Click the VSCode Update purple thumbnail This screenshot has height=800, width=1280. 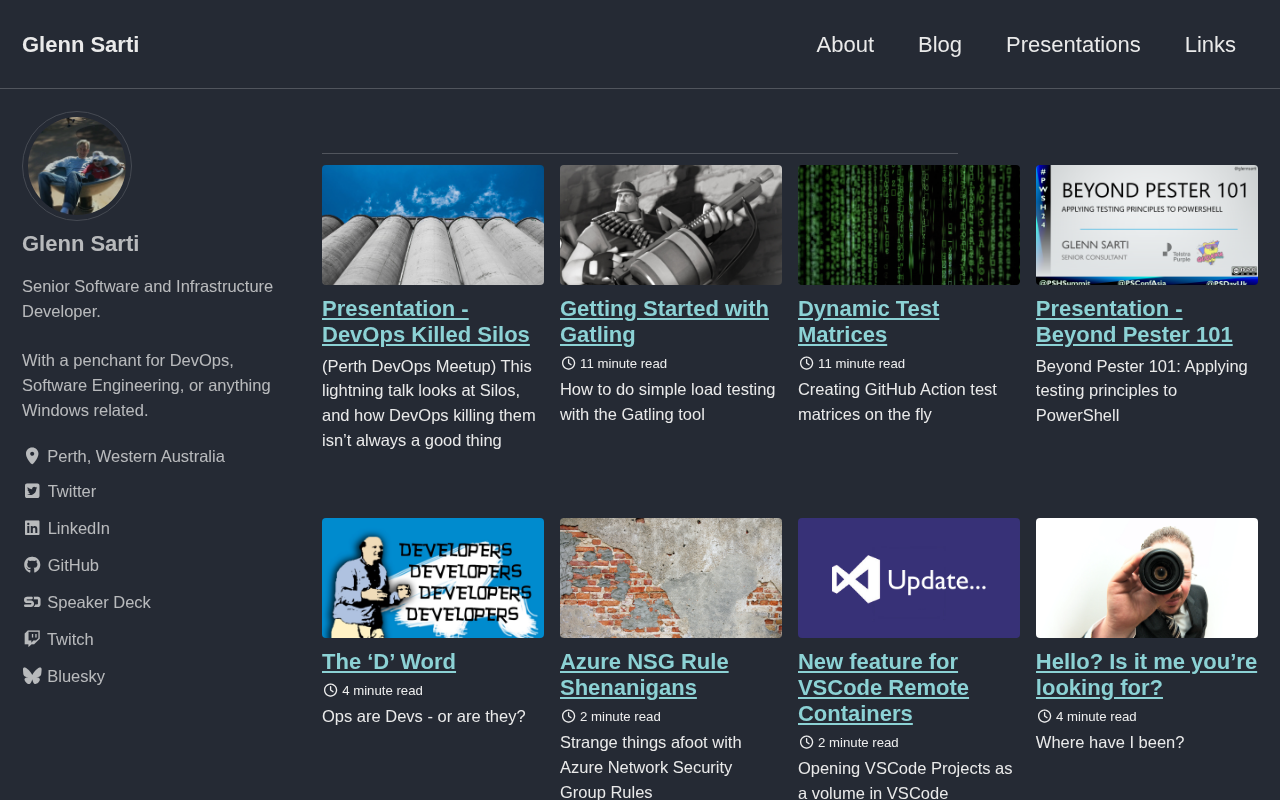(908, 578)
